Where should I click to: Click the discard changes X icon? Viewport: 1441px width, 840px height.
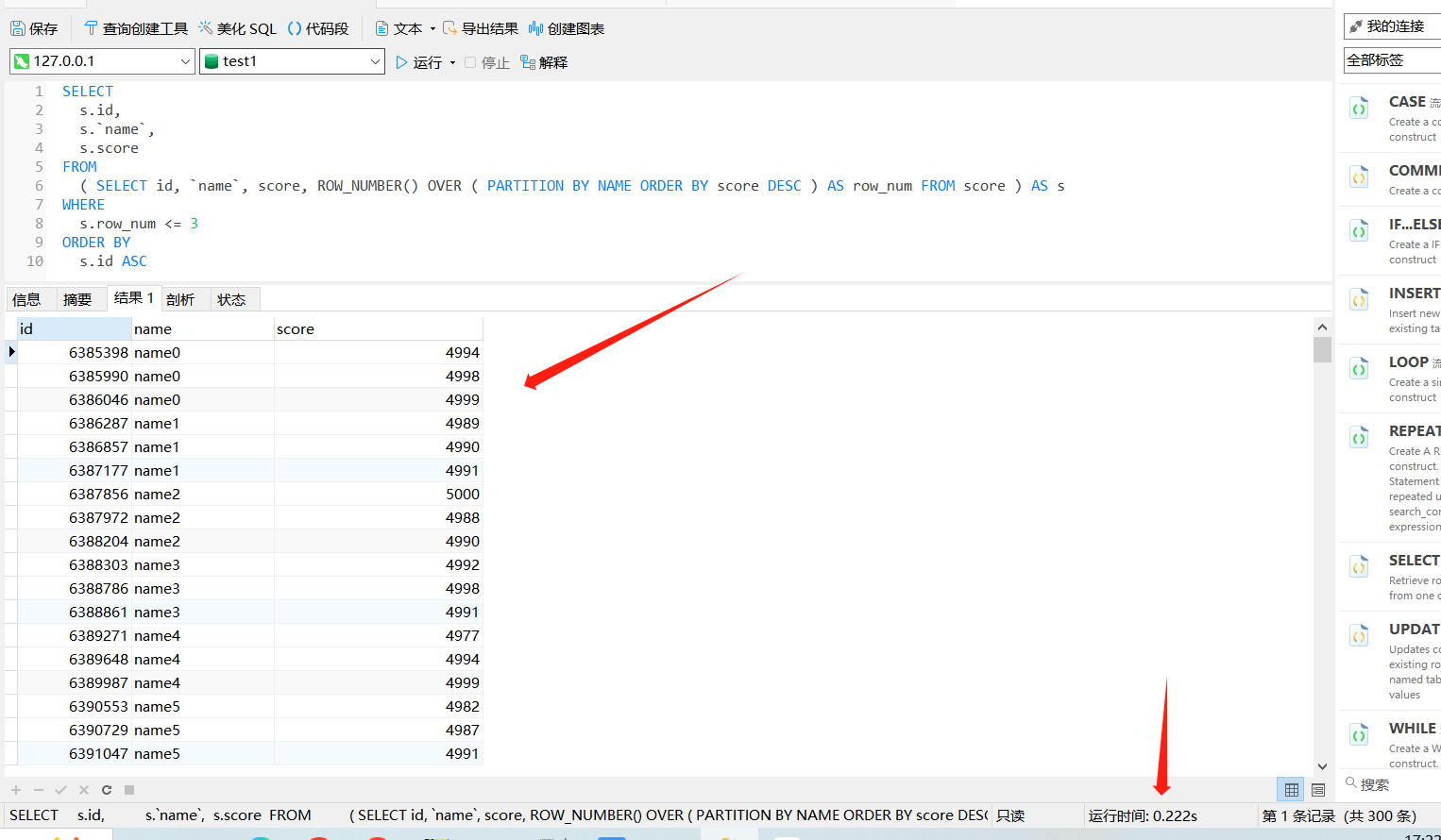click(x=84, y=790)
